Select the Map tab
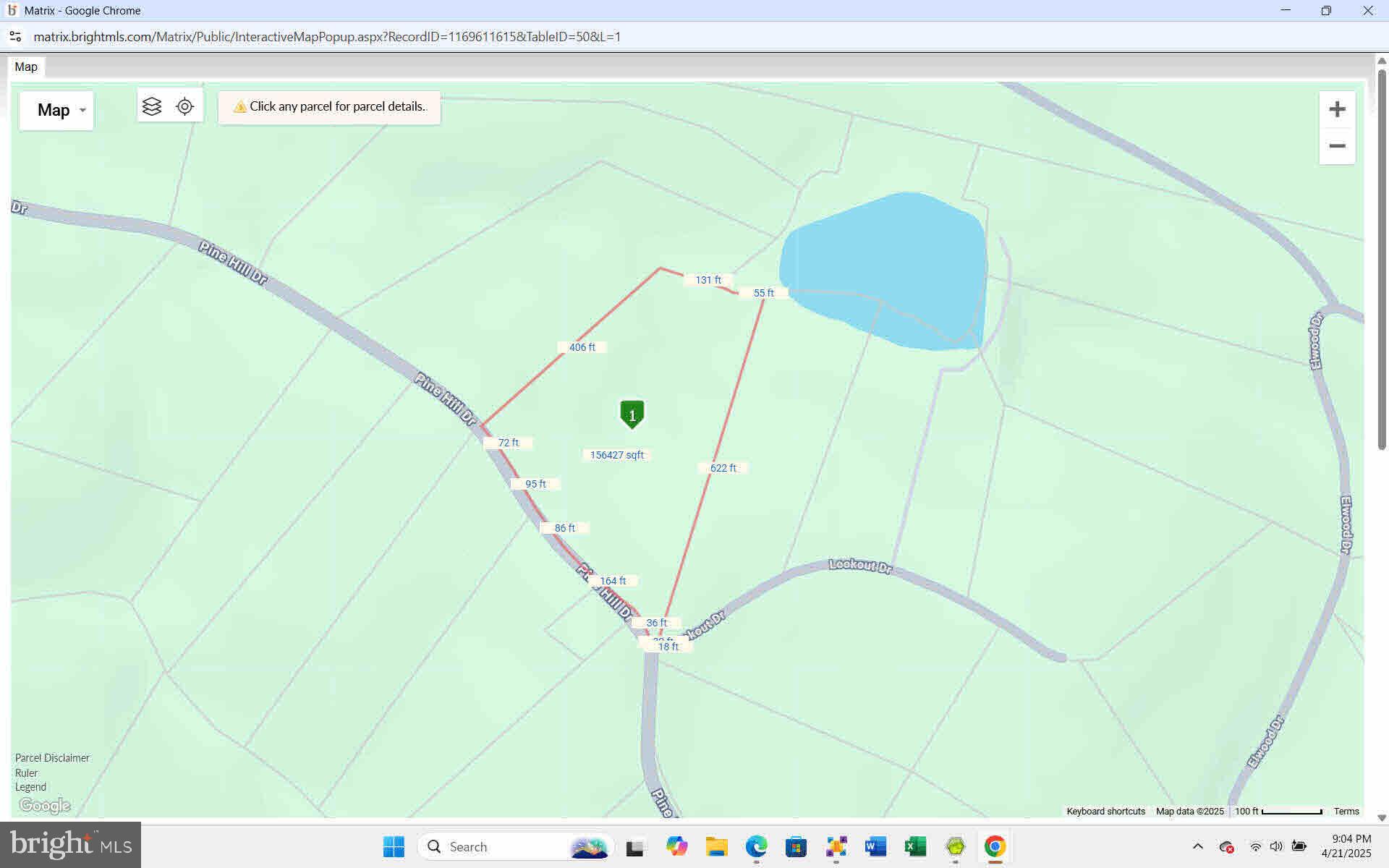Image resolution: width=1389 pixels, height=868 pixels. click(x=26, y=67)
